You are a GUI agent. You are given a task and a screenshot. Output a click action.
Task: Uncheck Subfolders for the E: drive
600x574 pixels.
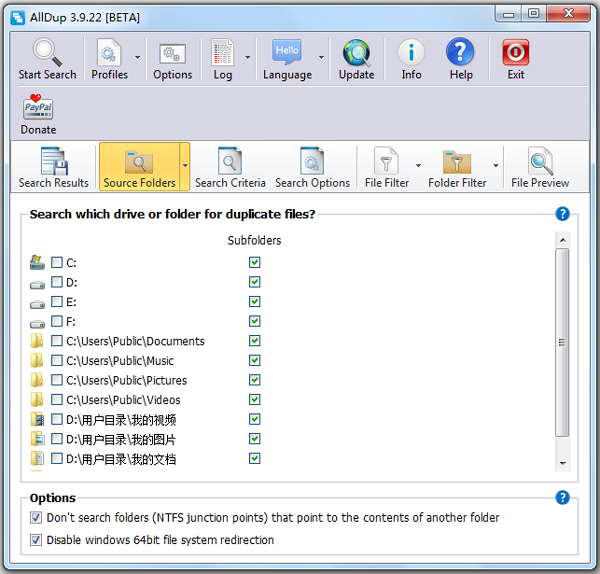254,302
